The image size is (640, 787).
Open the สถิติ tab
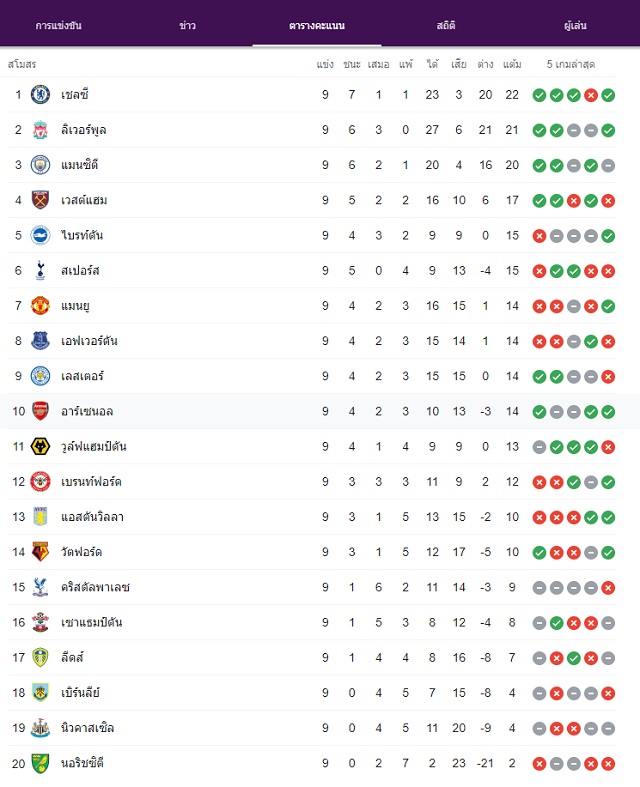click(x=446, y=25)
